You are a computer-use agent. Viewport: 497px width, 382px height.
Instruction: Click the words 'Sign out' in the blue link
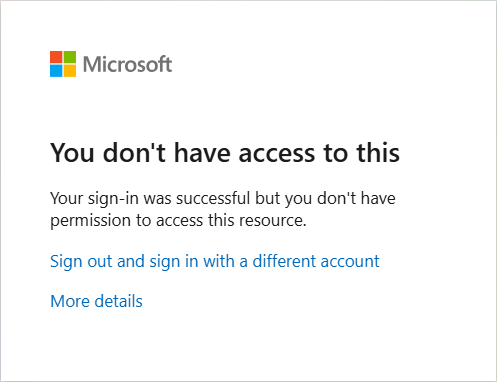81,261
